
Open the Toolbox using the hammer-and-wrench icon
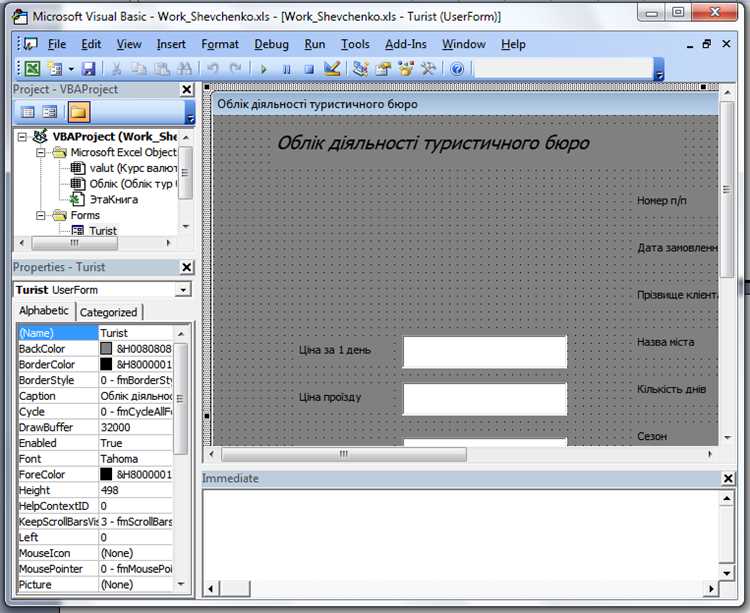[x=429, y=69]
